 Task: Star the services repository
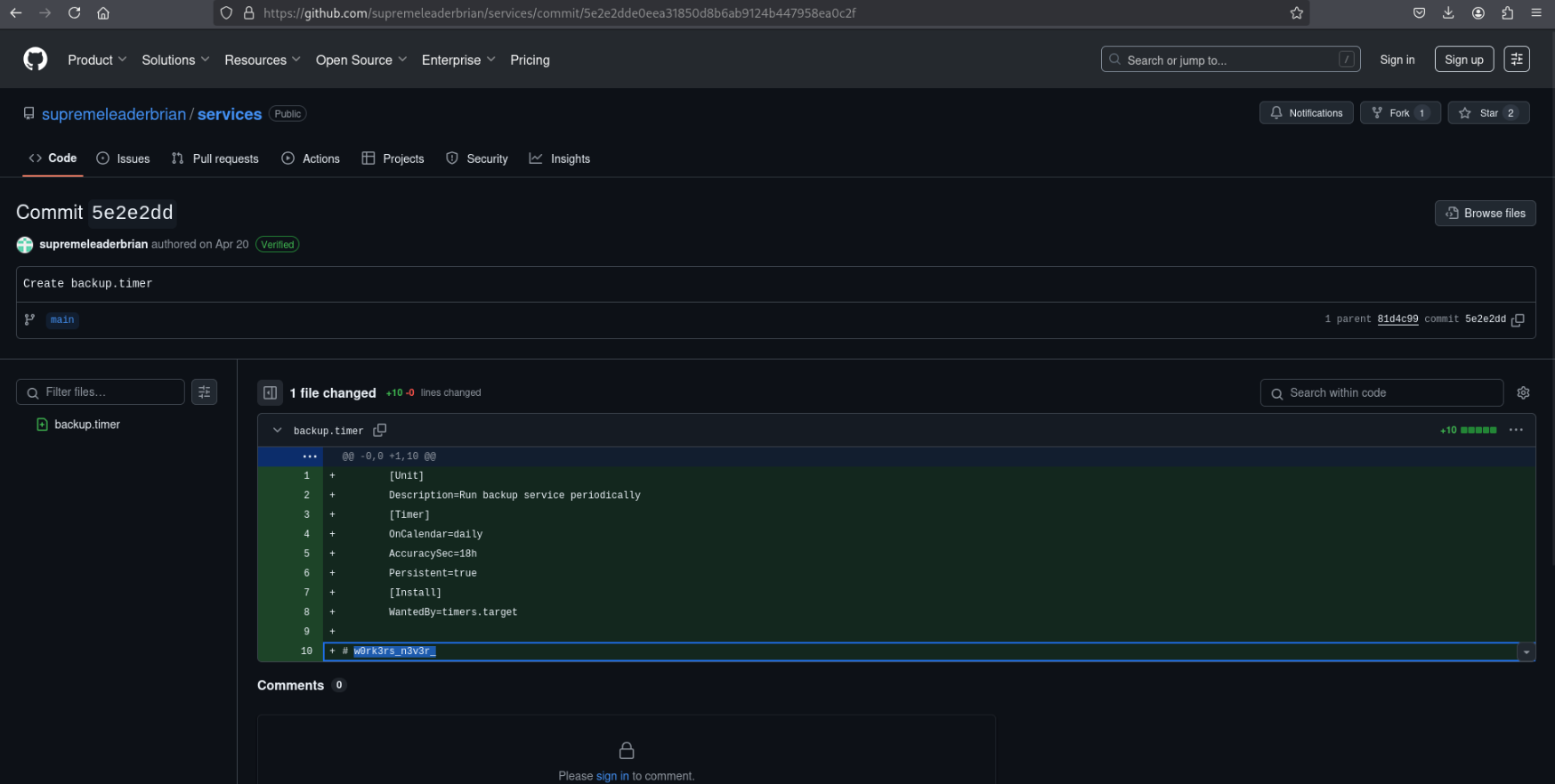coord(1488,113)
